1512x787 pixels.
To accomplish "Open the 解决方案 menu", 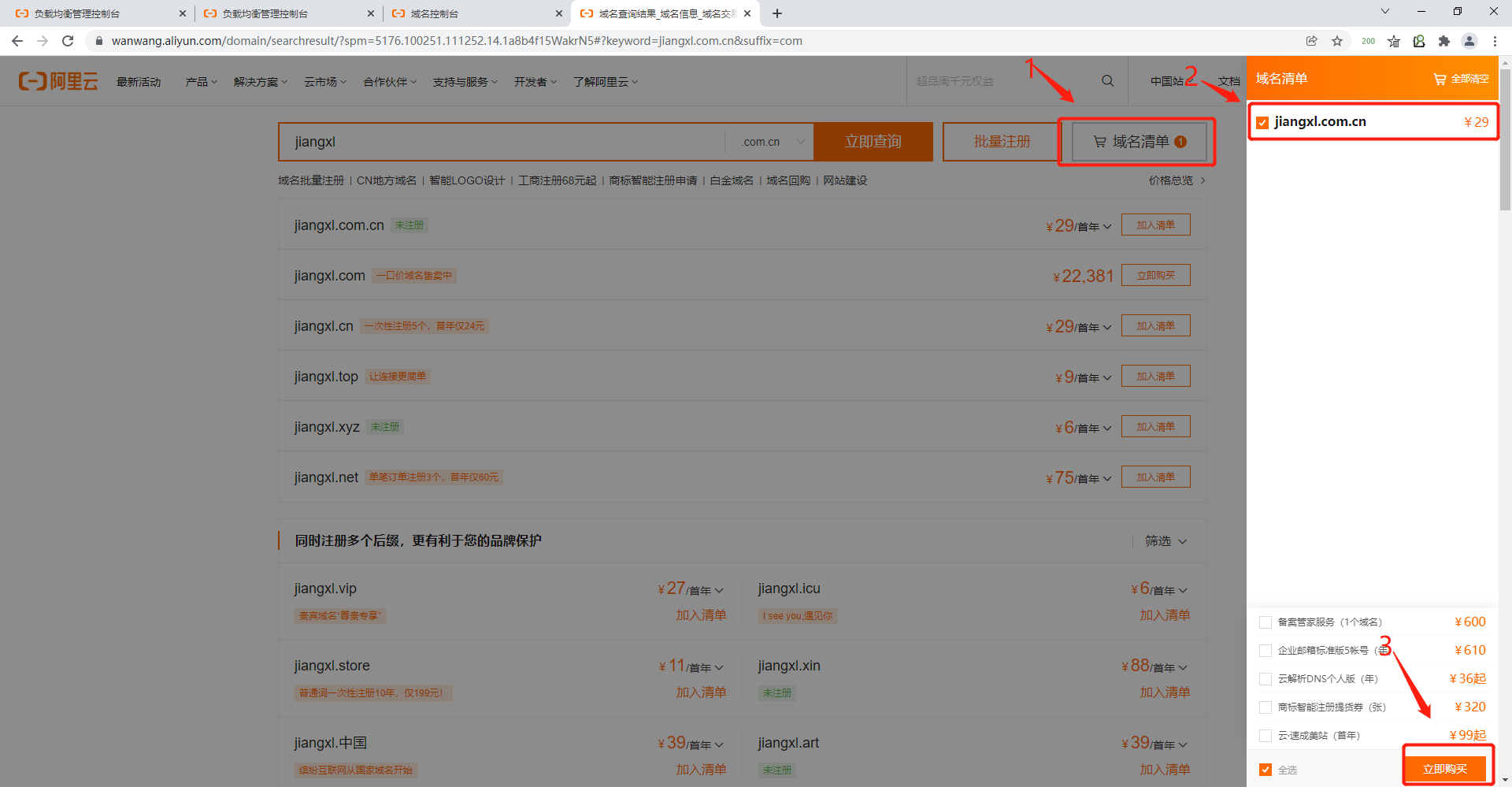I will (x=261, y=82).
